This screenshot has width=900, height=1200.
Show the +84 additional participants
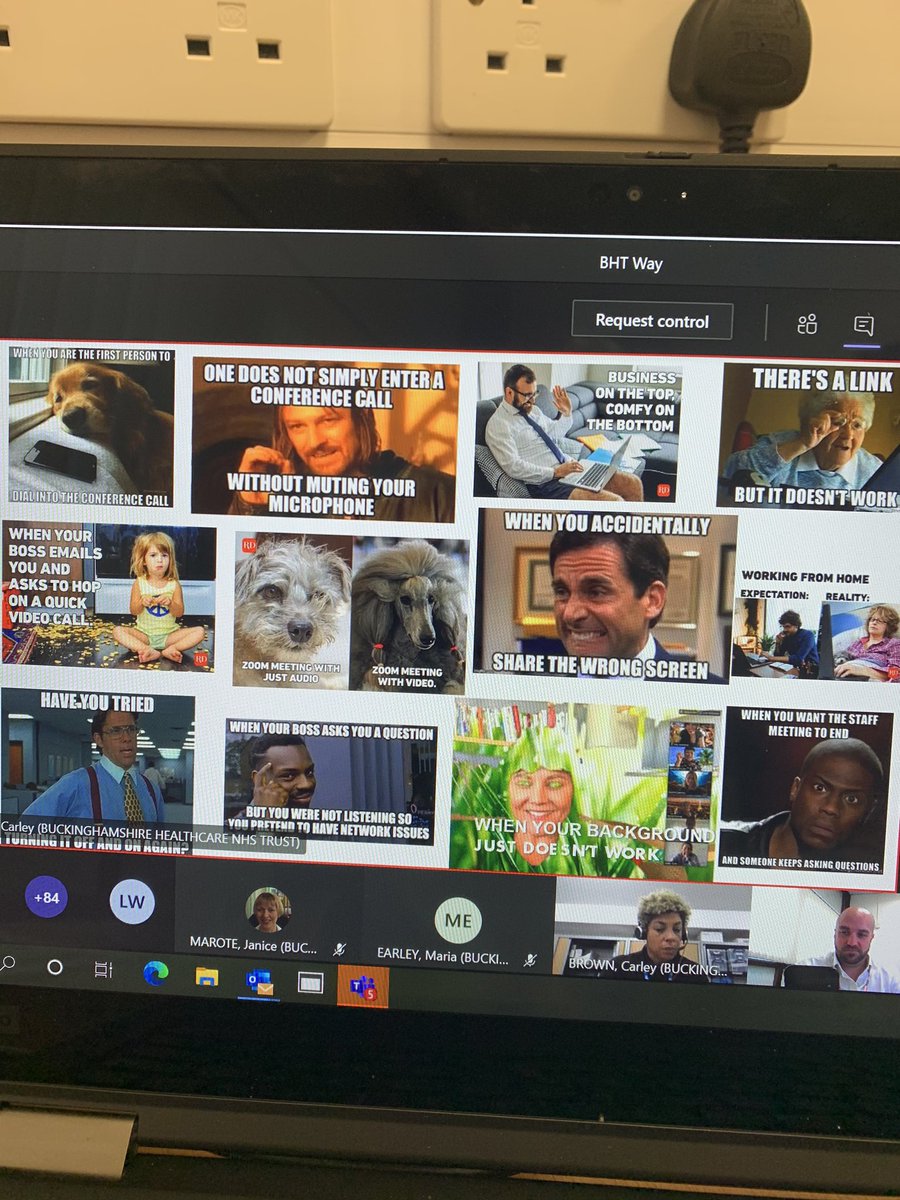(x=46, y=897)
